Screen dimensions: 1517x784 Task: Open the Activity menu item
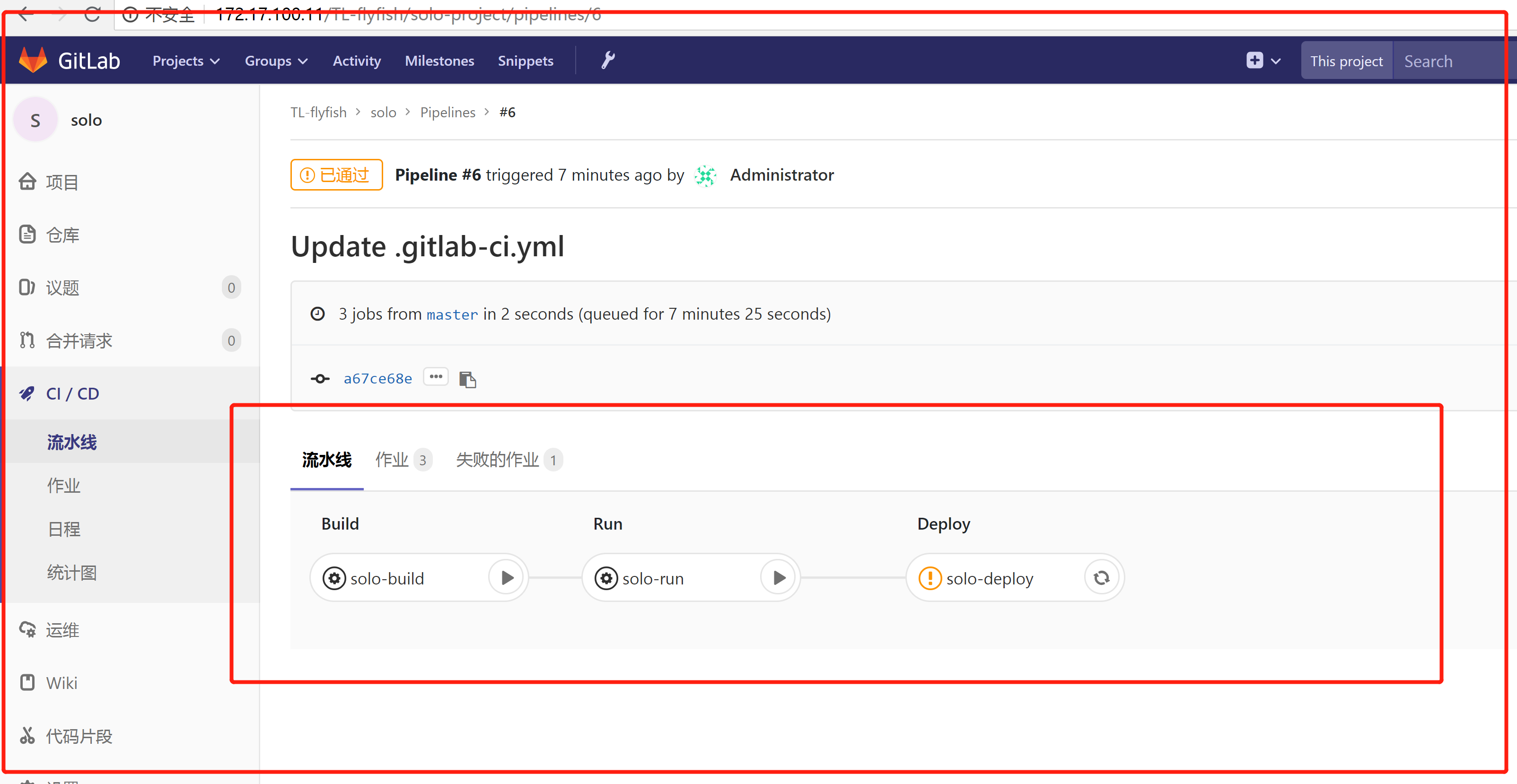[x=356, y=60]
